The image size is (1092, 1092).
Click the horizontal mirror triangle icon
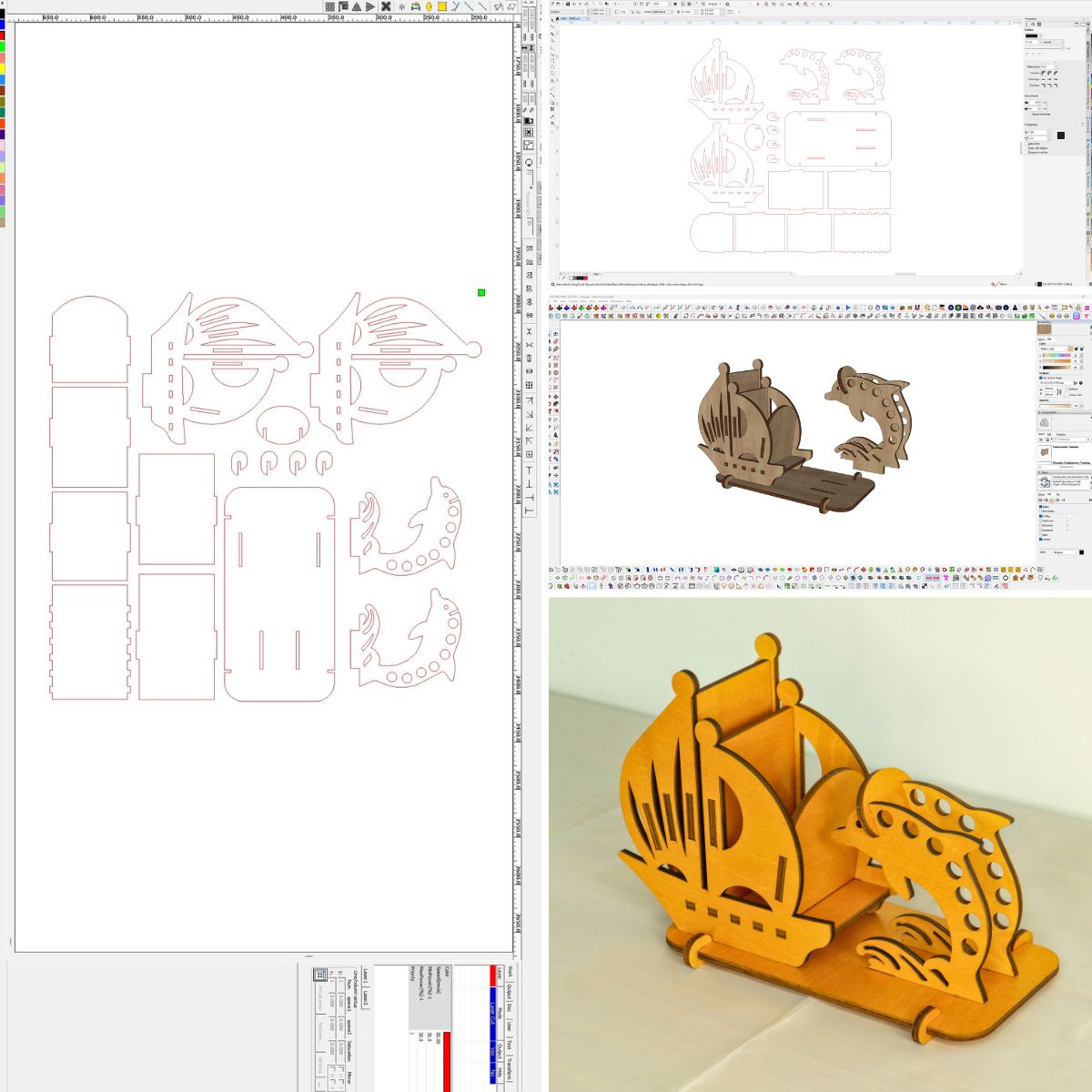click(x=357, y=6)
